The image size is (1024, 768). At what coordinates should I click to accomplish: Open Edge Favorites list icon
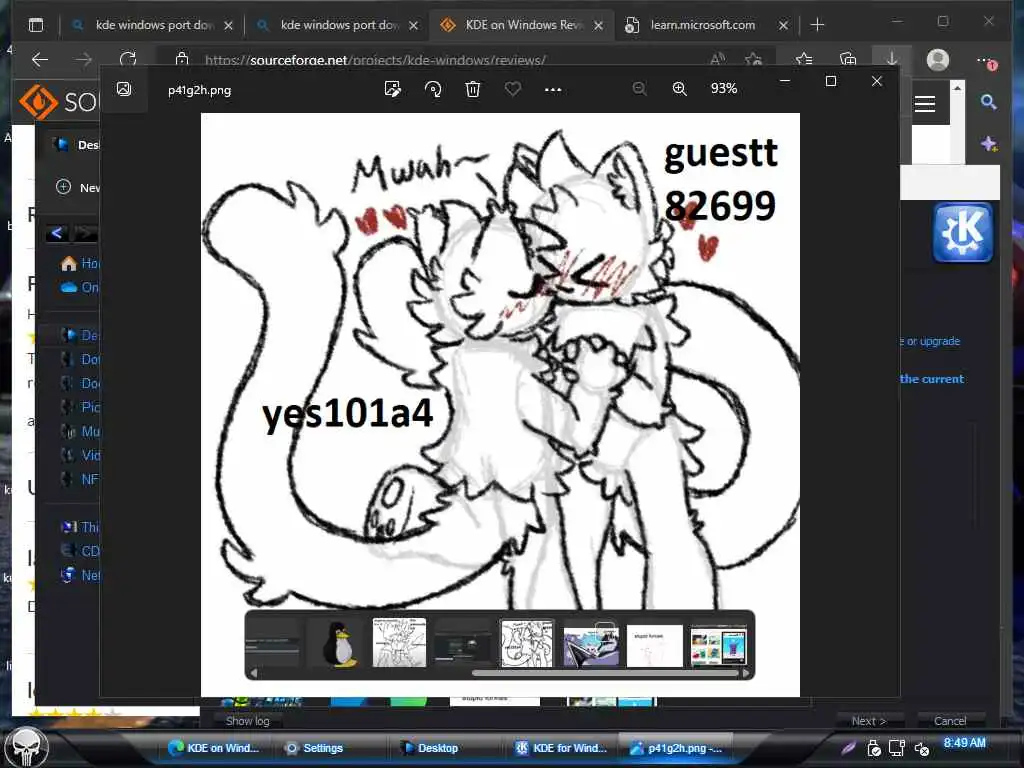tap(804, 59)
